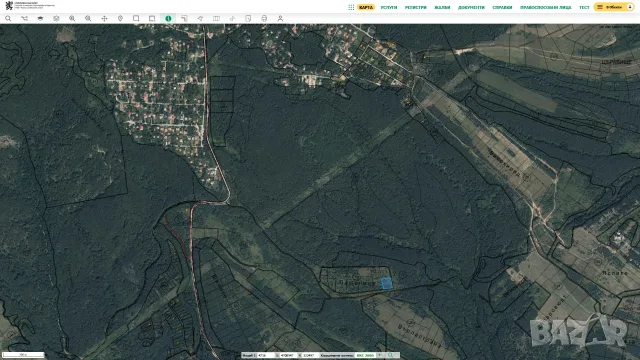640x360 pixels.
Task: Click the document note toolbar icon
Action: click(x=248, y=18)
